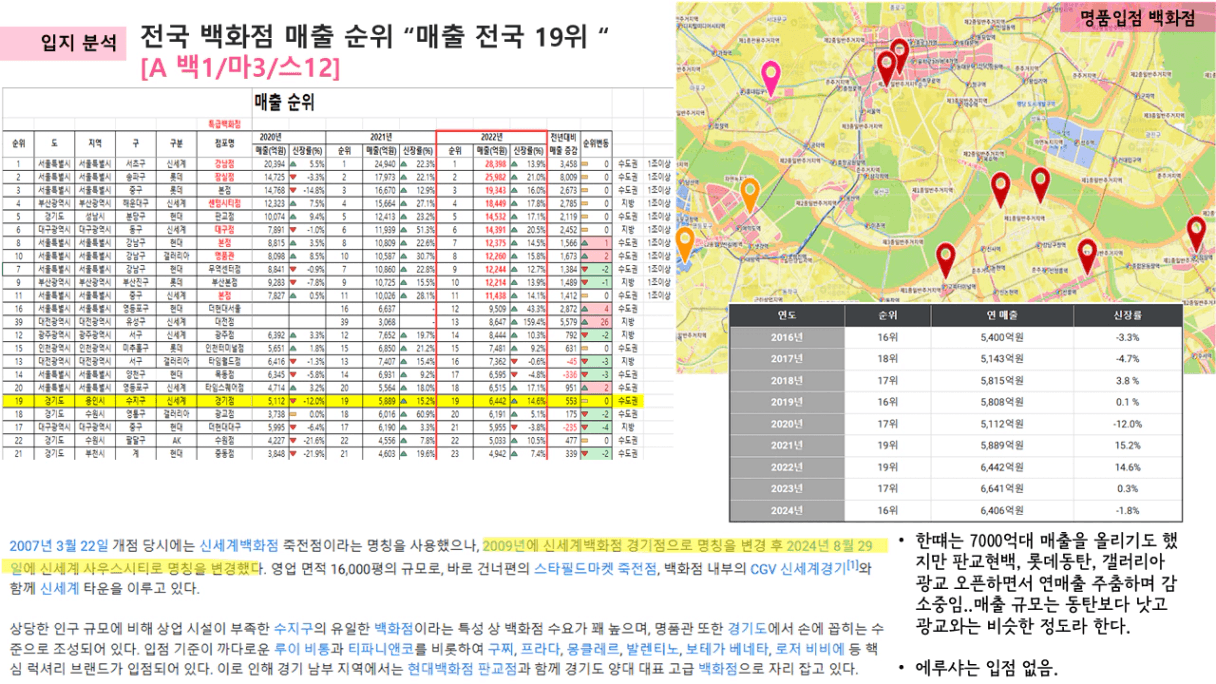Select the 더현대대구 store cell
Image resolution: width=1216 pixels, height=684 pixels.
[x=225, y=427]
